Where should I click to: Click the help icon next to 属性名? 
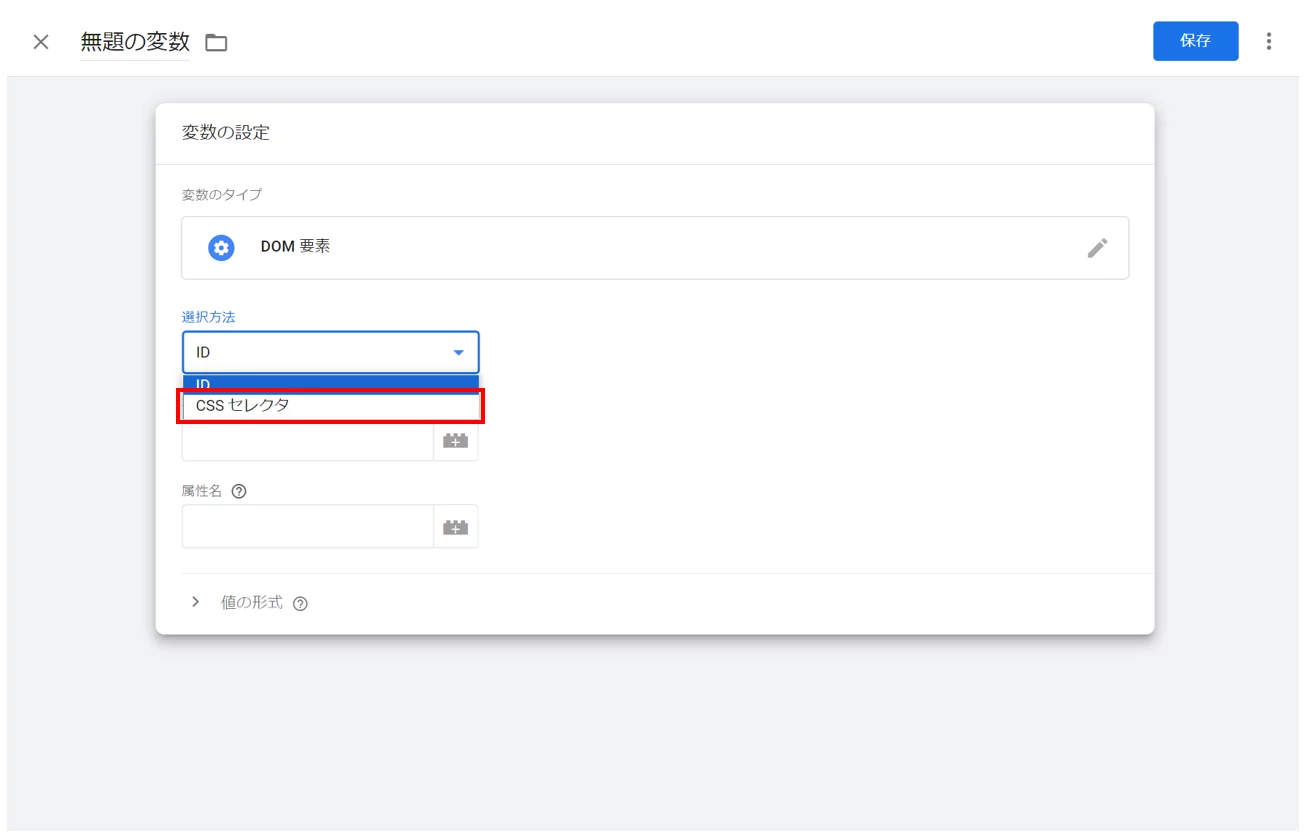coord(239,491)
